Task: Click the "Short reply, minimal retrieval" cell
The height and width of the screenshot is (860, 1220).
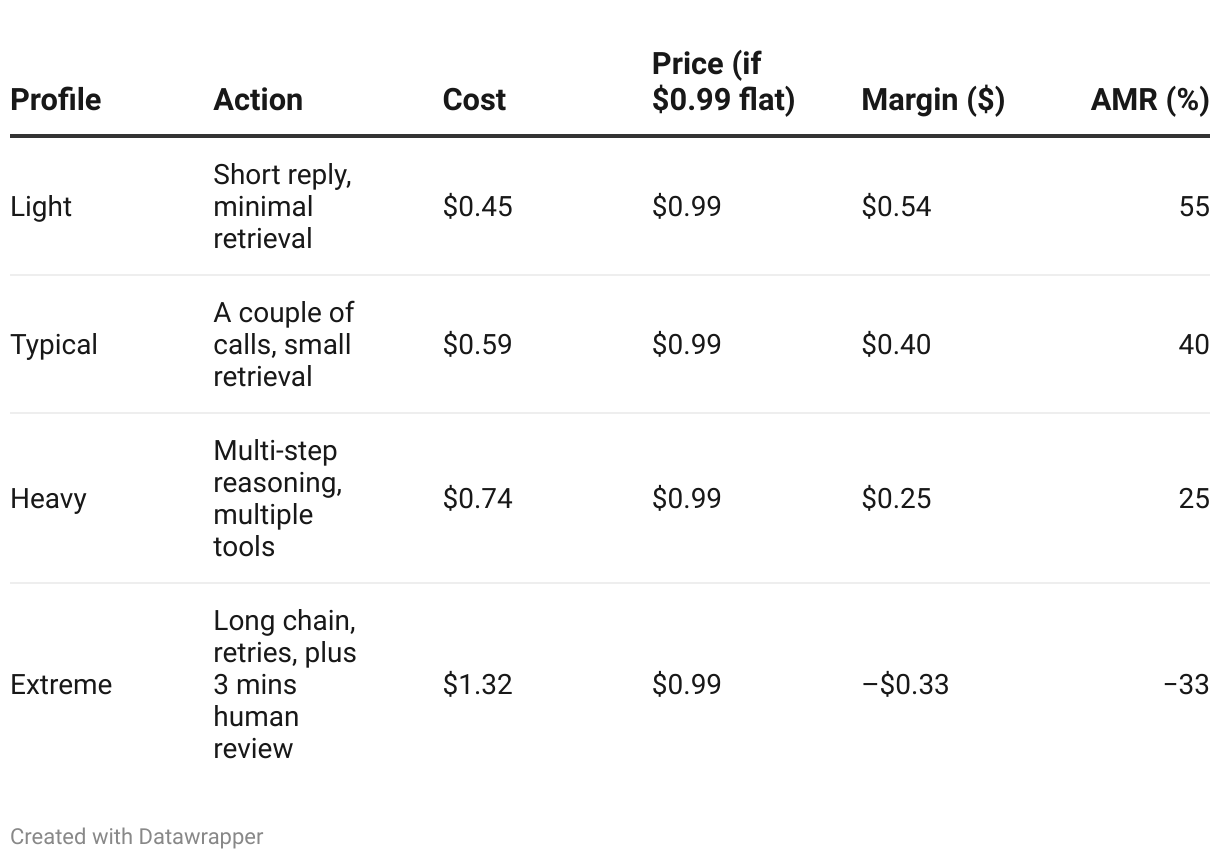Action: click(x=282, y=207)
